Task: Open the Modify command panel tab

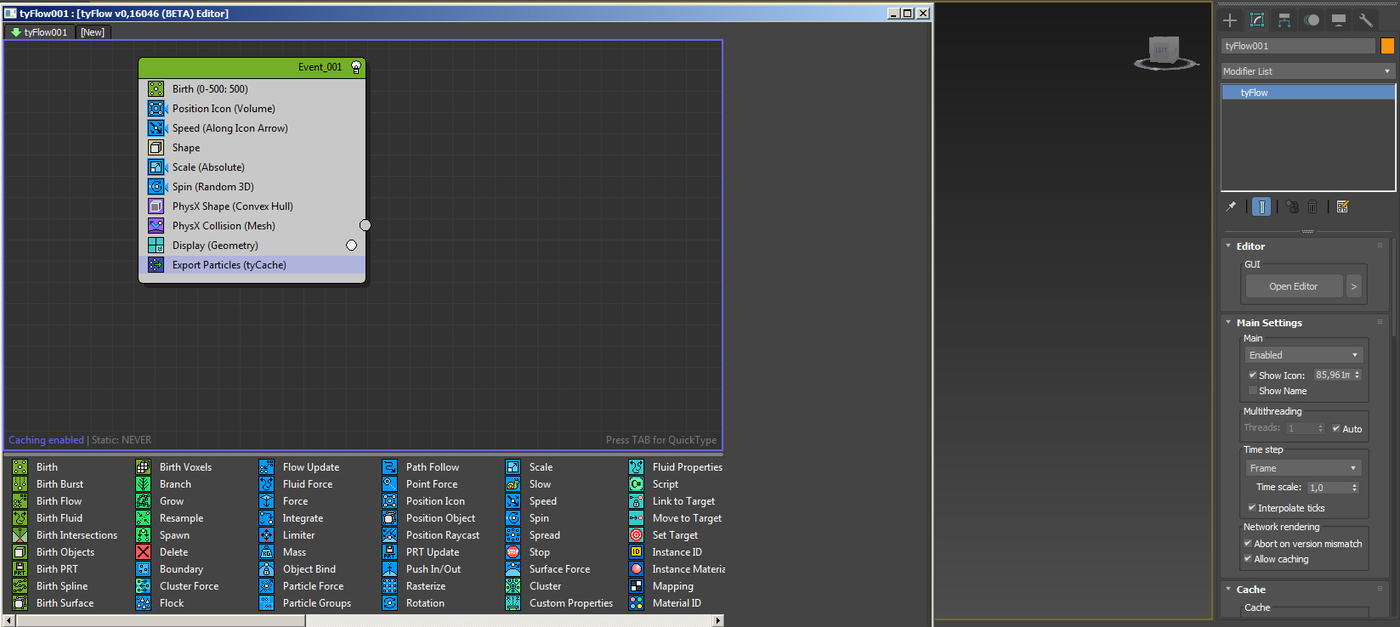Action: (1257, 20)
